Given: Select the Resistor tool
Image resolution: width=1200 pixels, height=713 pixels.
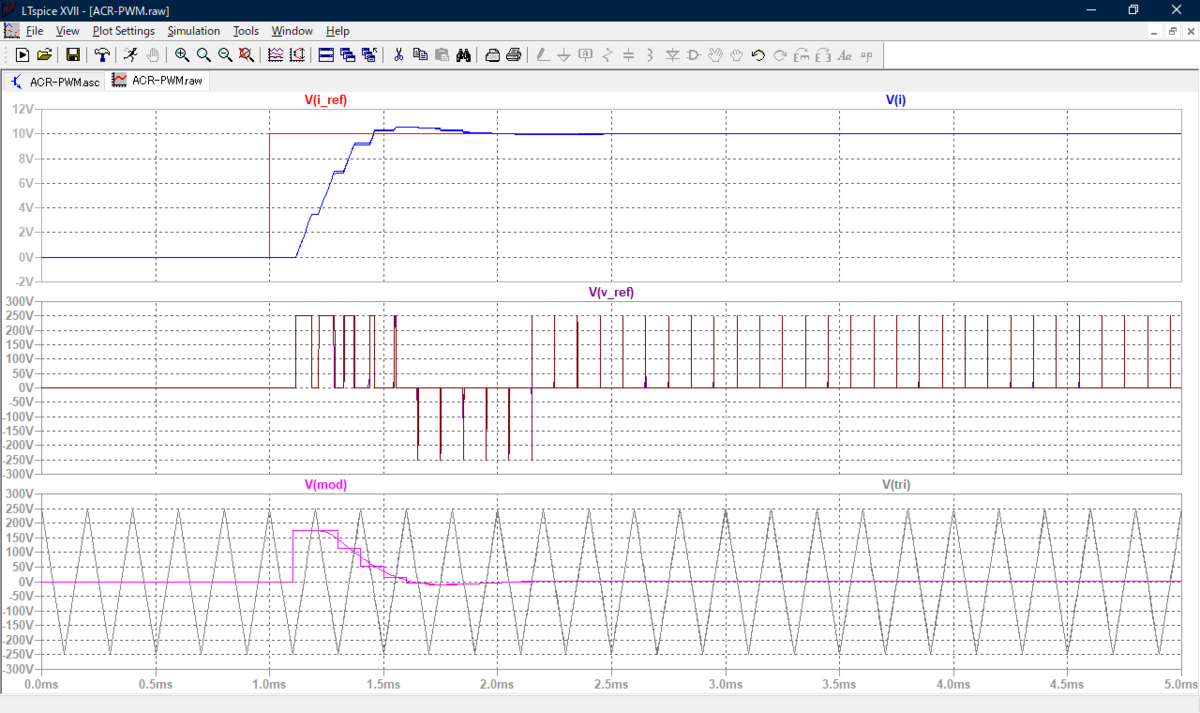Looking at the screenshot, I should click(x=607, y=55).
